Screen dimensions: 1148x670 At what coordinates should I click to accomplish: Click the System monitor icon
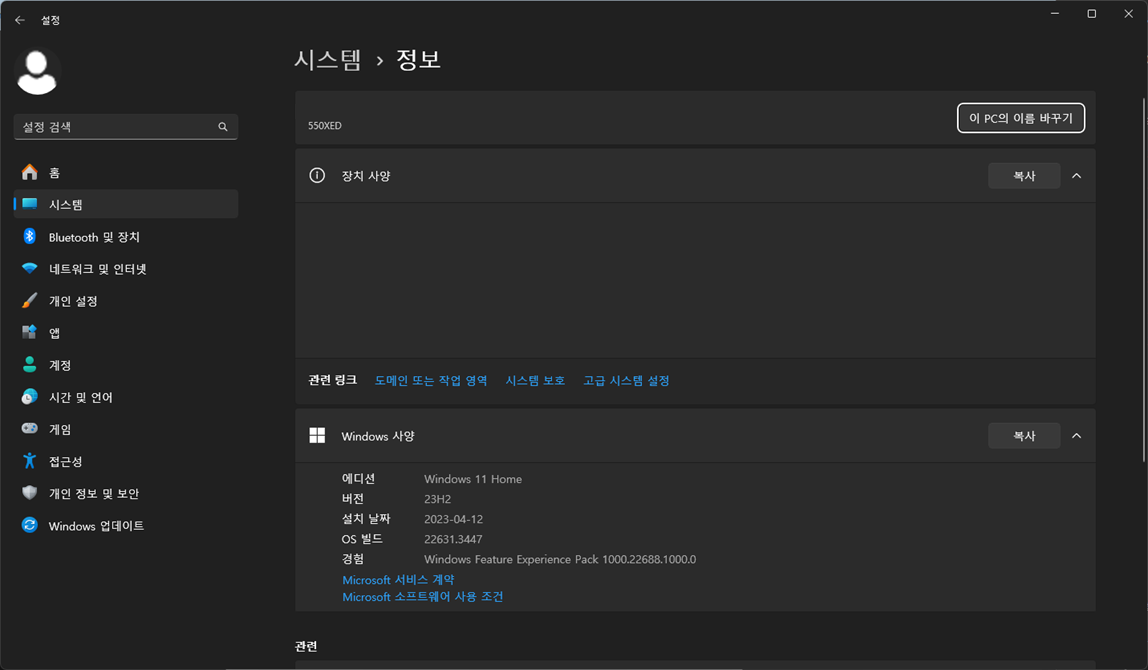click(x=29, y=204)
